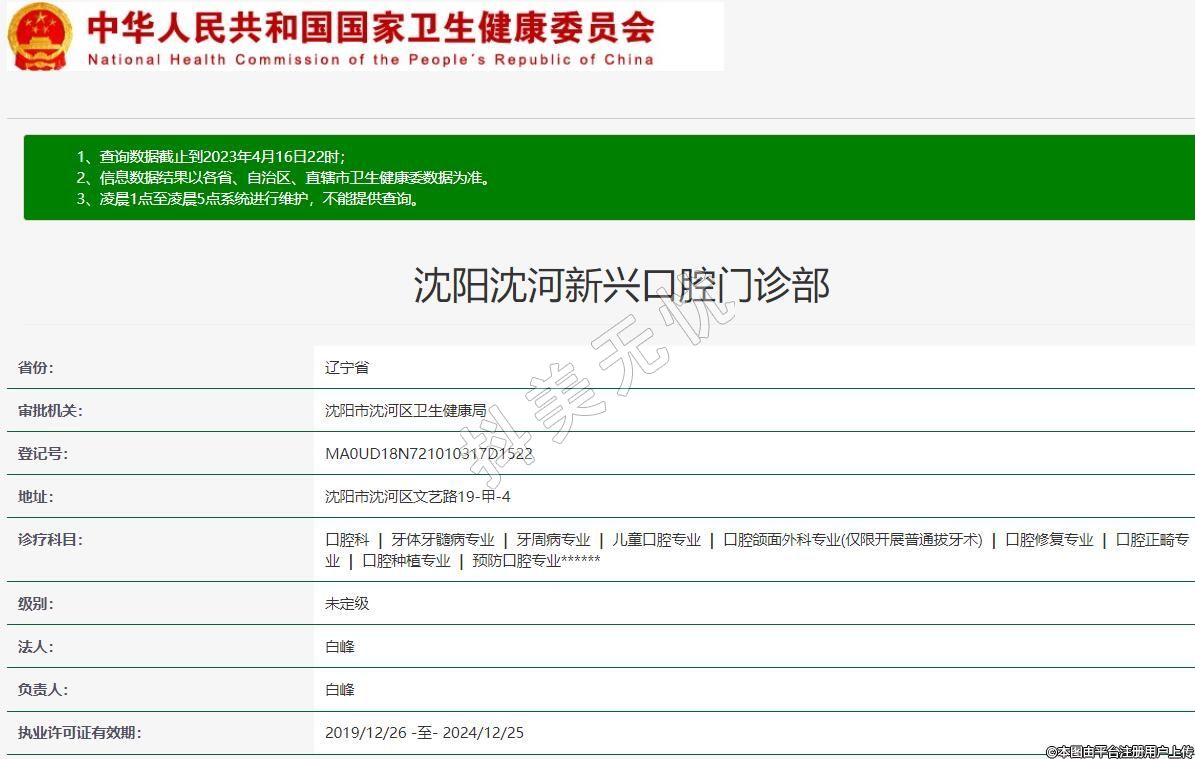1195x759 pixels.
Task: Select the 儿童口腔专业 department entry
Action: [x=656, y=539]
